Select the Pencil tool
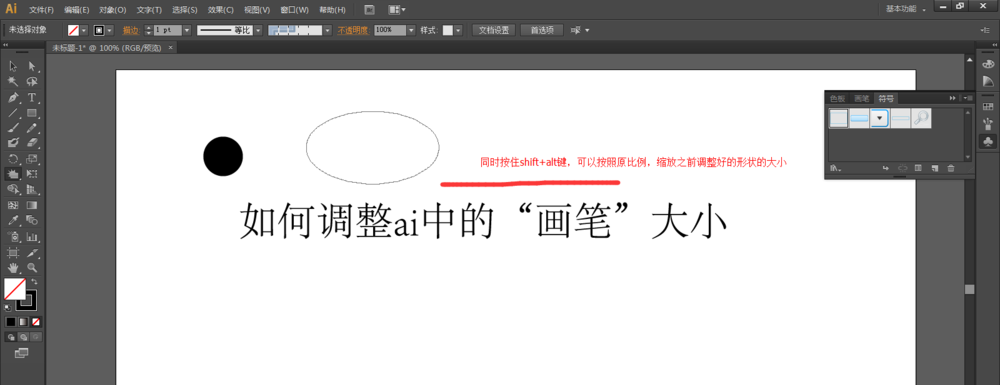This screenshot has height=385, width=1000. coord(32,127)
